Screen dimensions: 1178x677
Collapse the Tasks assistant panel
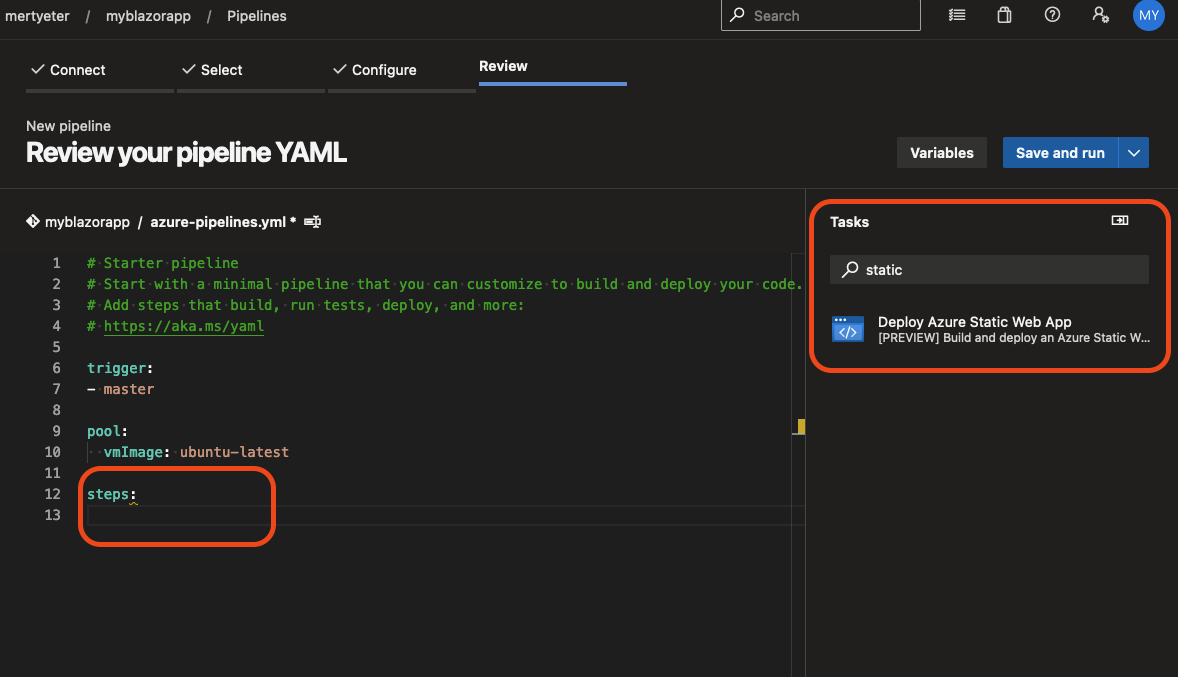pos(1119,220)
